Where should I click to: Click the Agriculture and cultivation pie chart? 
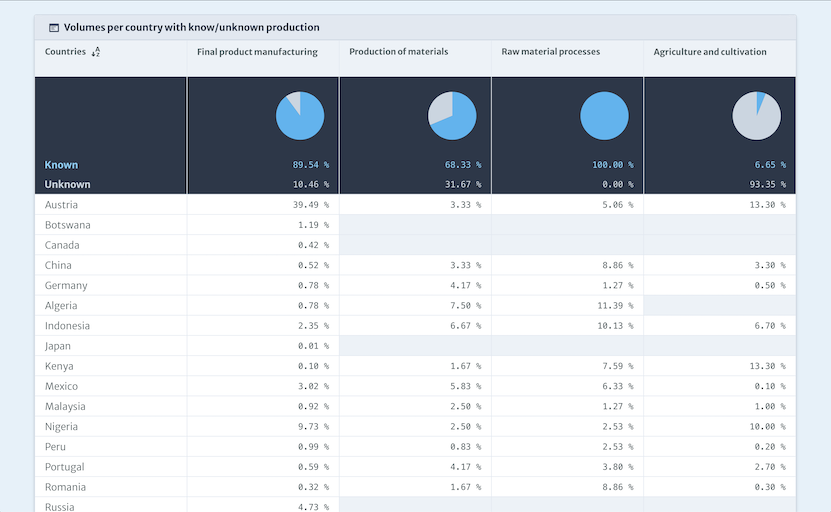tap(756, 116)
